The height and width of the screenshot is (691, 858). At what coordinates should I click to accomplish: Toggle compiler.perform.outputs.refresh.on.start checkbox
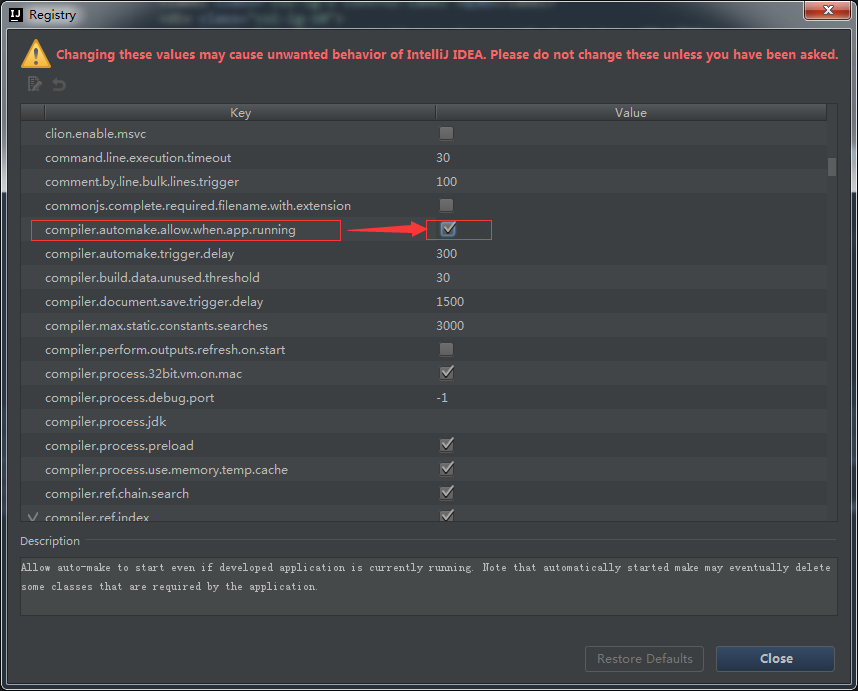click(447, 349)
